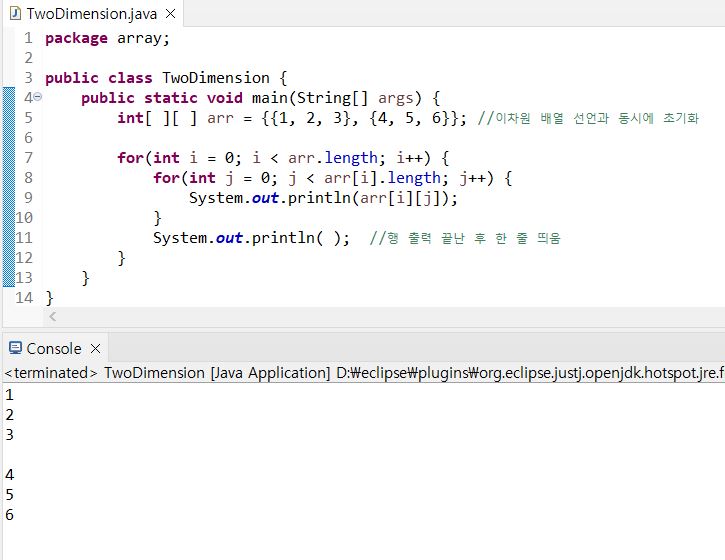725x560 pixels.
Task: Click the Console monitor icon
Action: (15, 348)
